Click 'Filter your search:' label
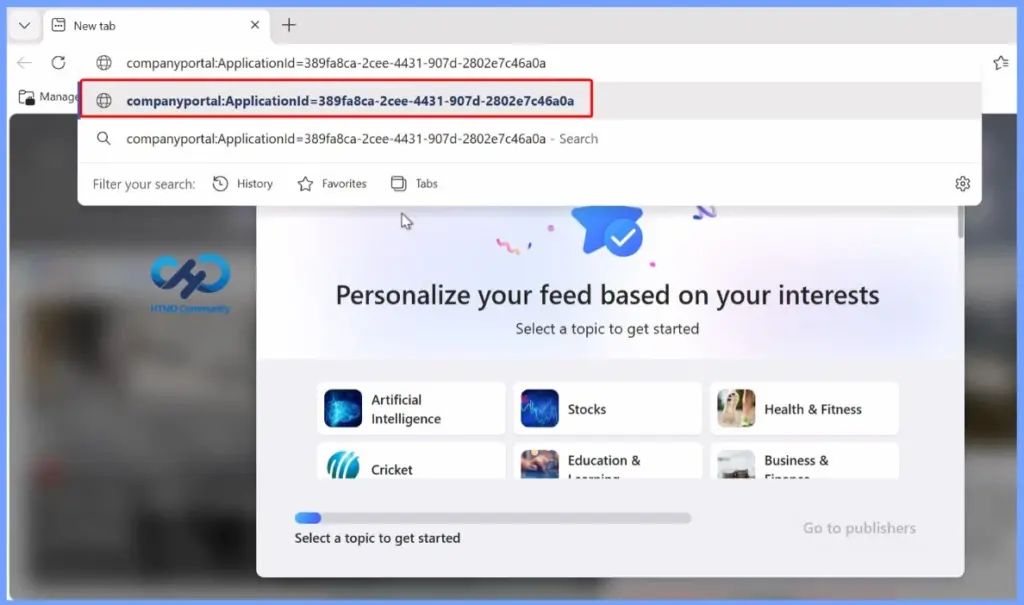The width and height of the screenshot is (1024, 605). [144, 184]
